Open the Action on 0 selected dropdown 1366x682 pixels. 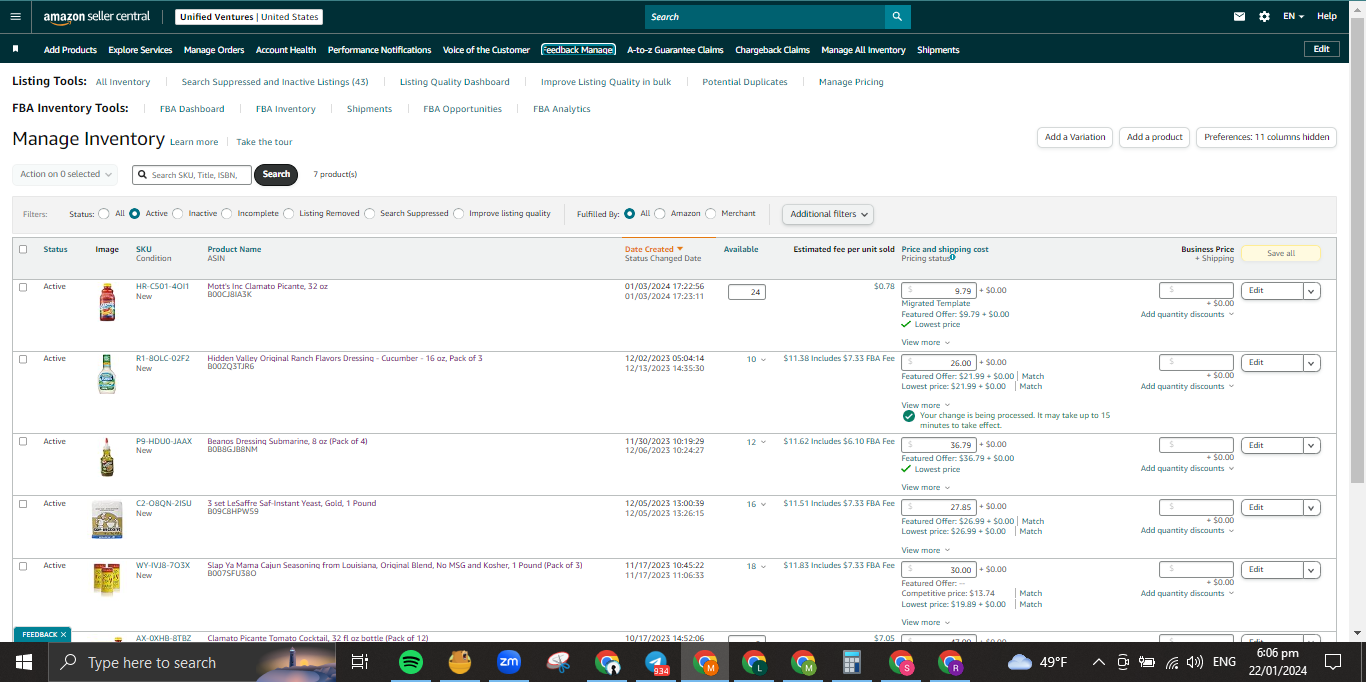point(65,174)
